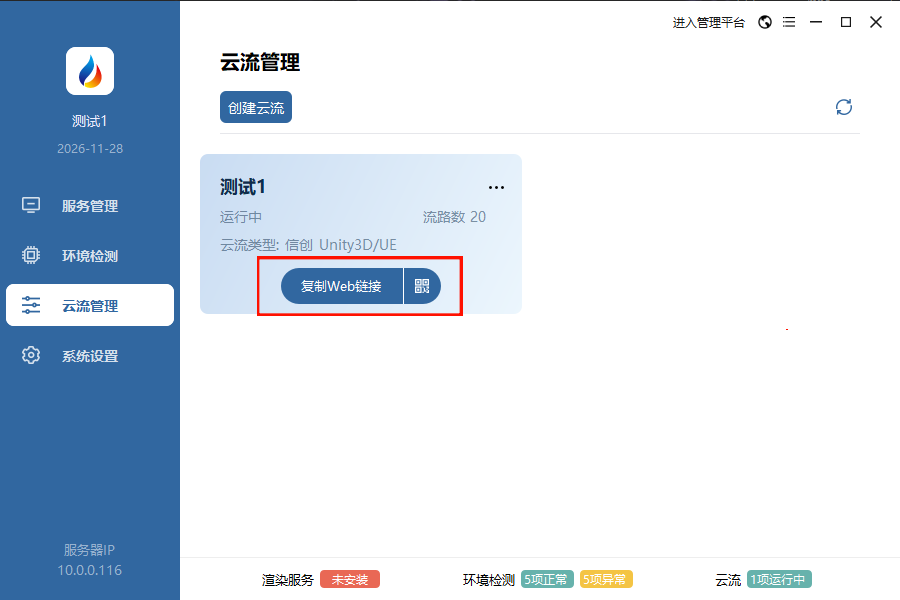Open 服务管理 in the sidebar
This screenshot has height=600, width=900.
pyautogui.click(x=90, y=206)
